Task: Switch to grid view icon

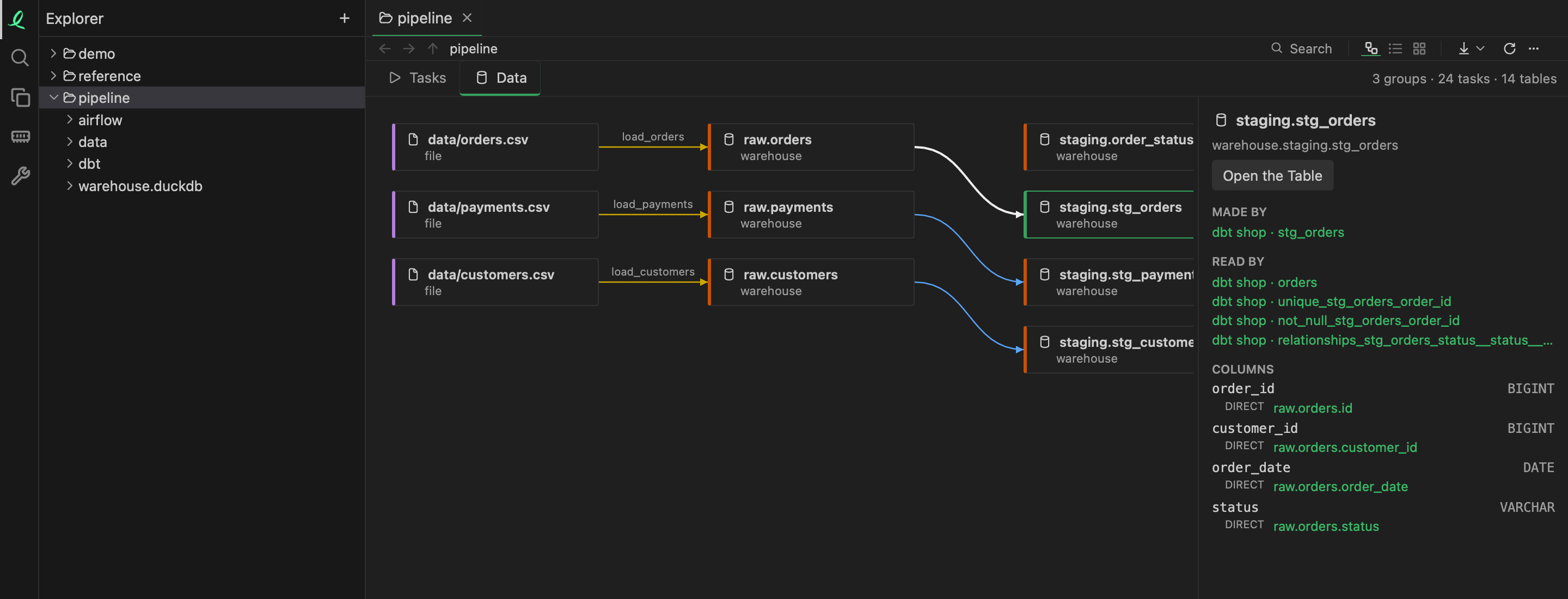Action: (x=1419, y=48)
